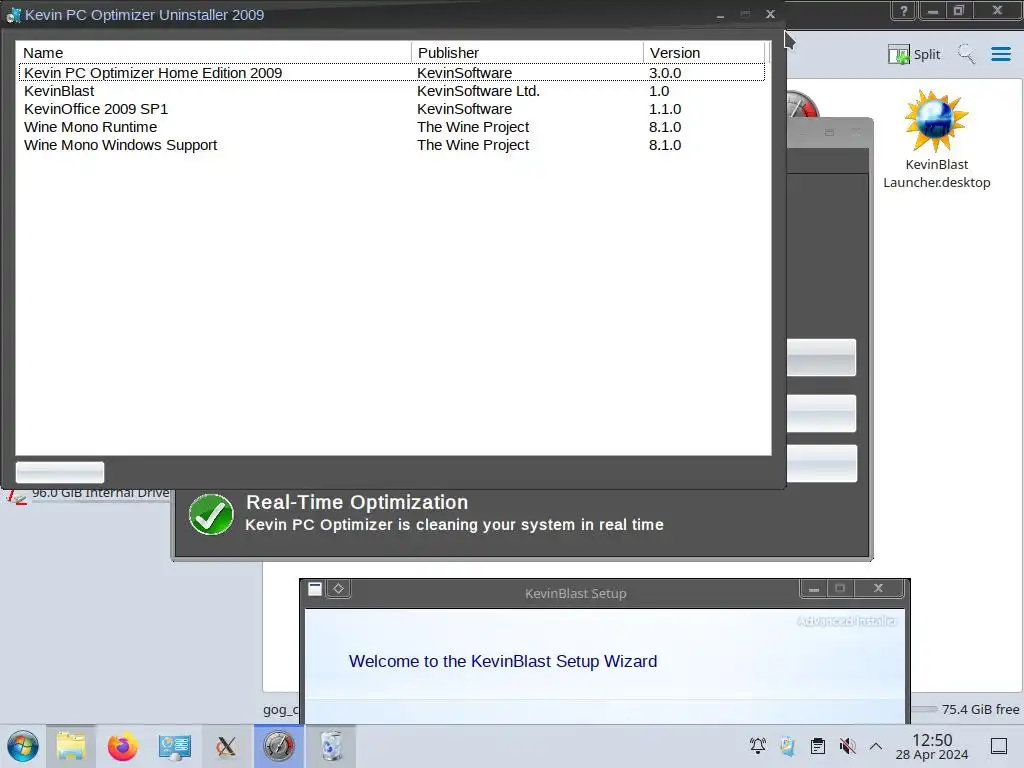The image size is (1024, 768).
Task: Toggle Split view in file manager
Action: (914, 54)
